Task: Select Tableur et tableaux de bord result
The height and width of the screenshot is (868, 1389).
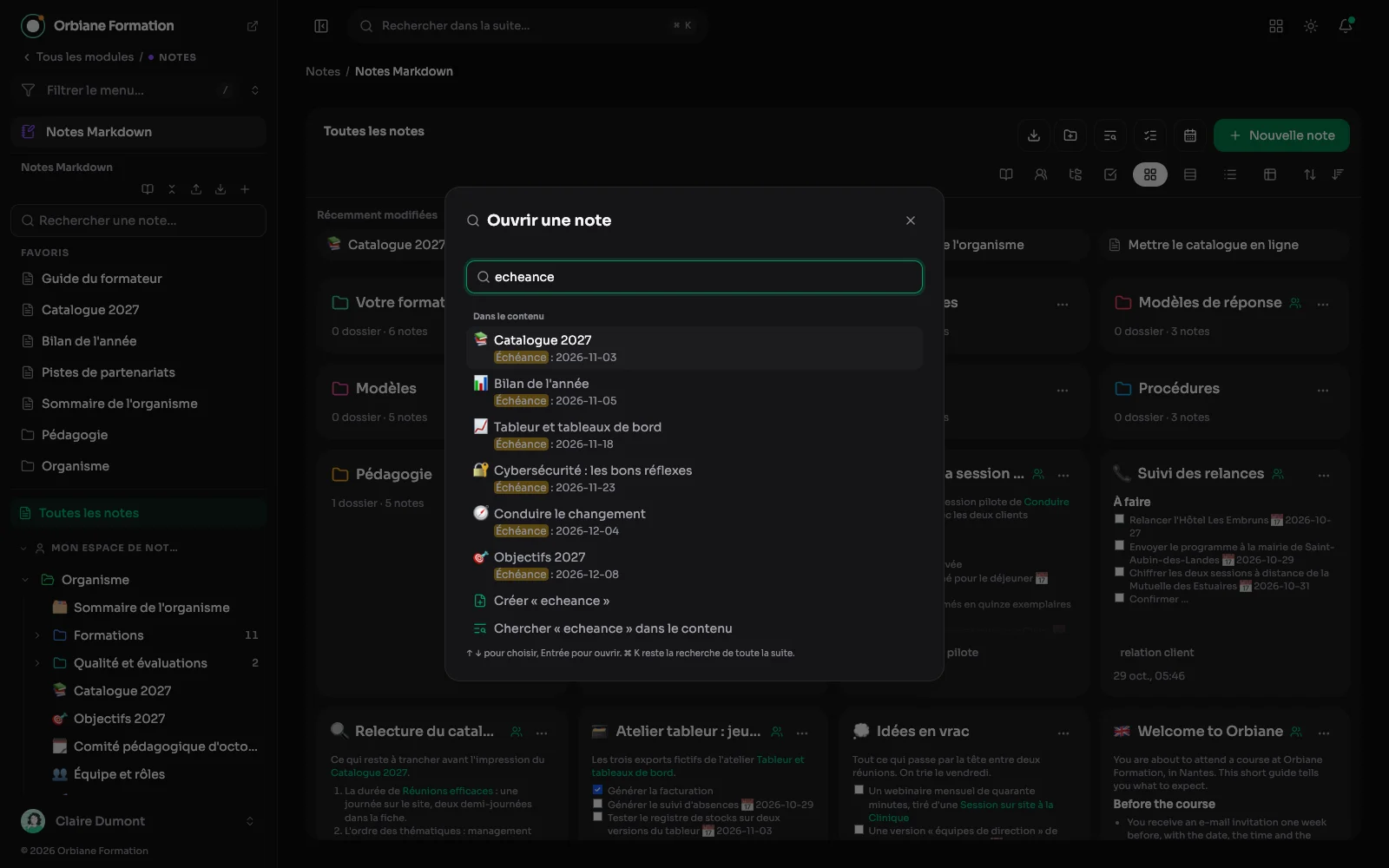Action: (x=694, y=435)
